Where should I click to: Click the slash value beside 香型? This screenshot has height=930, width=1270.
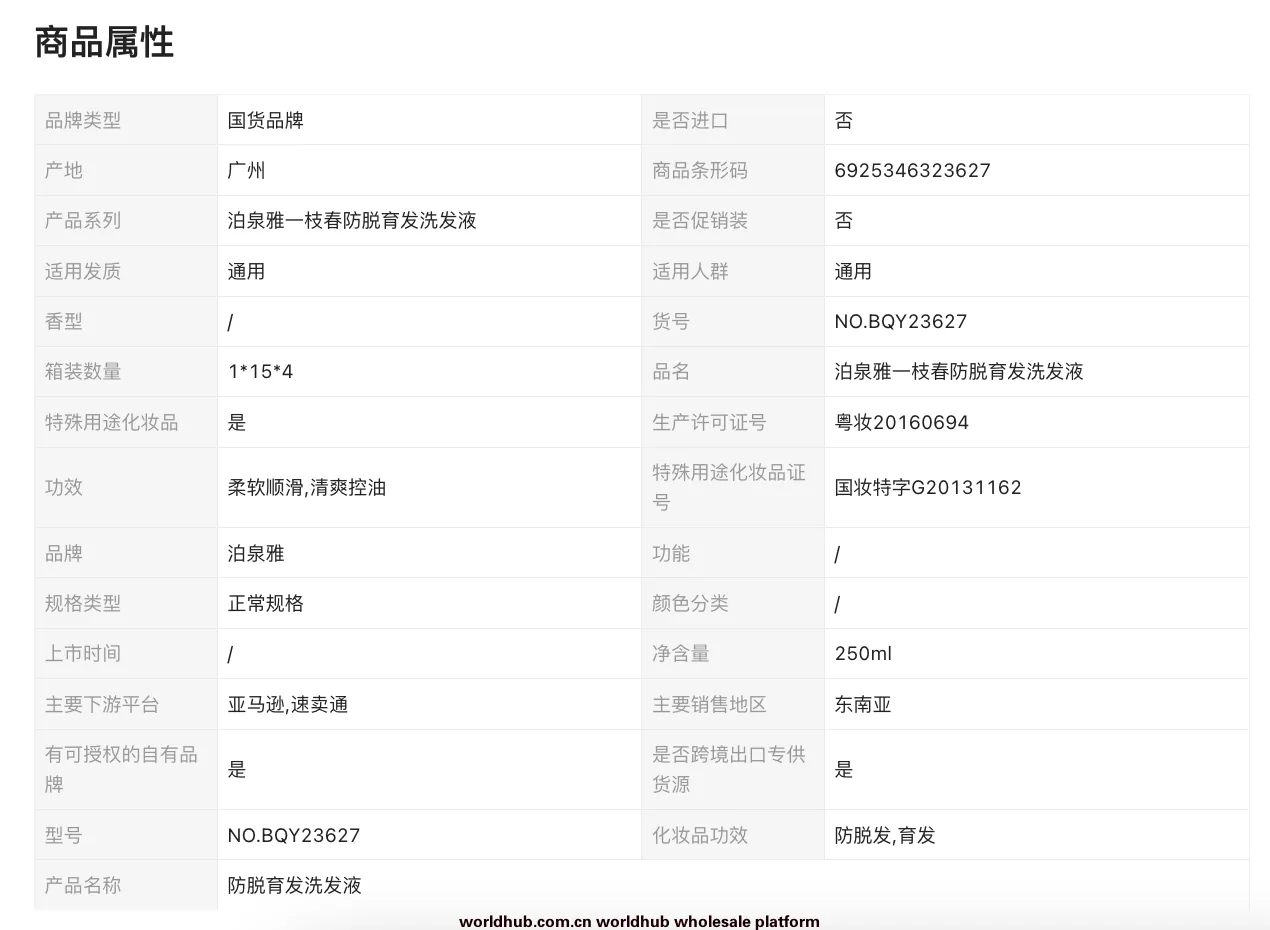coord(231,322)
